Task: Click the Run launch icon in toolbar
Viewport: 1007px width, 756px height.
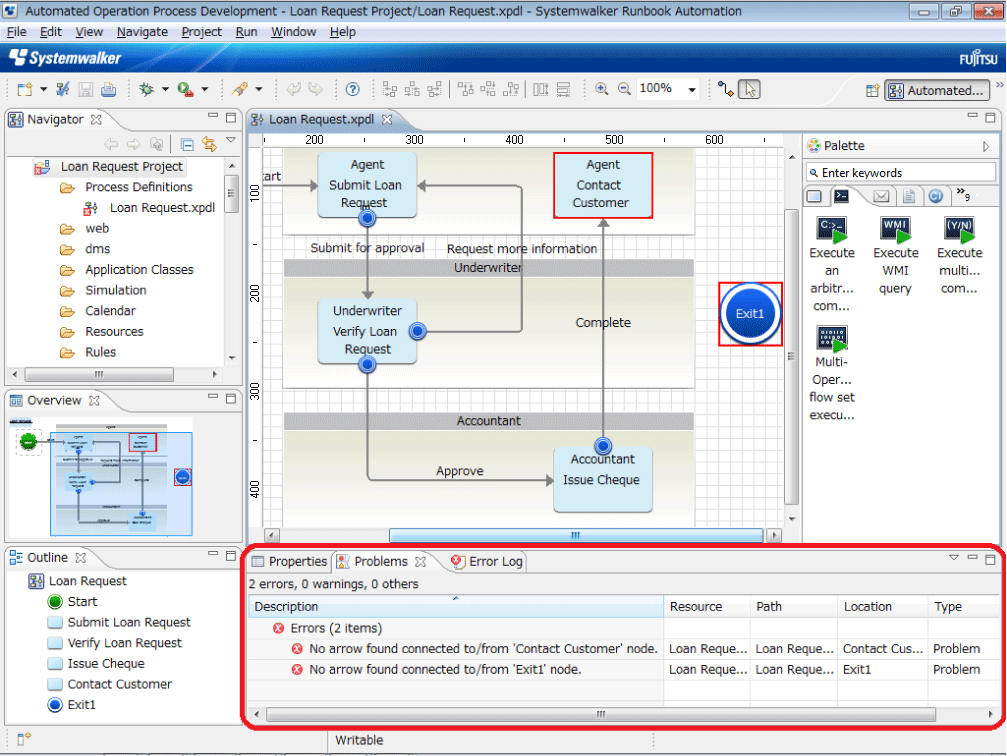Action: coord(186,89)
